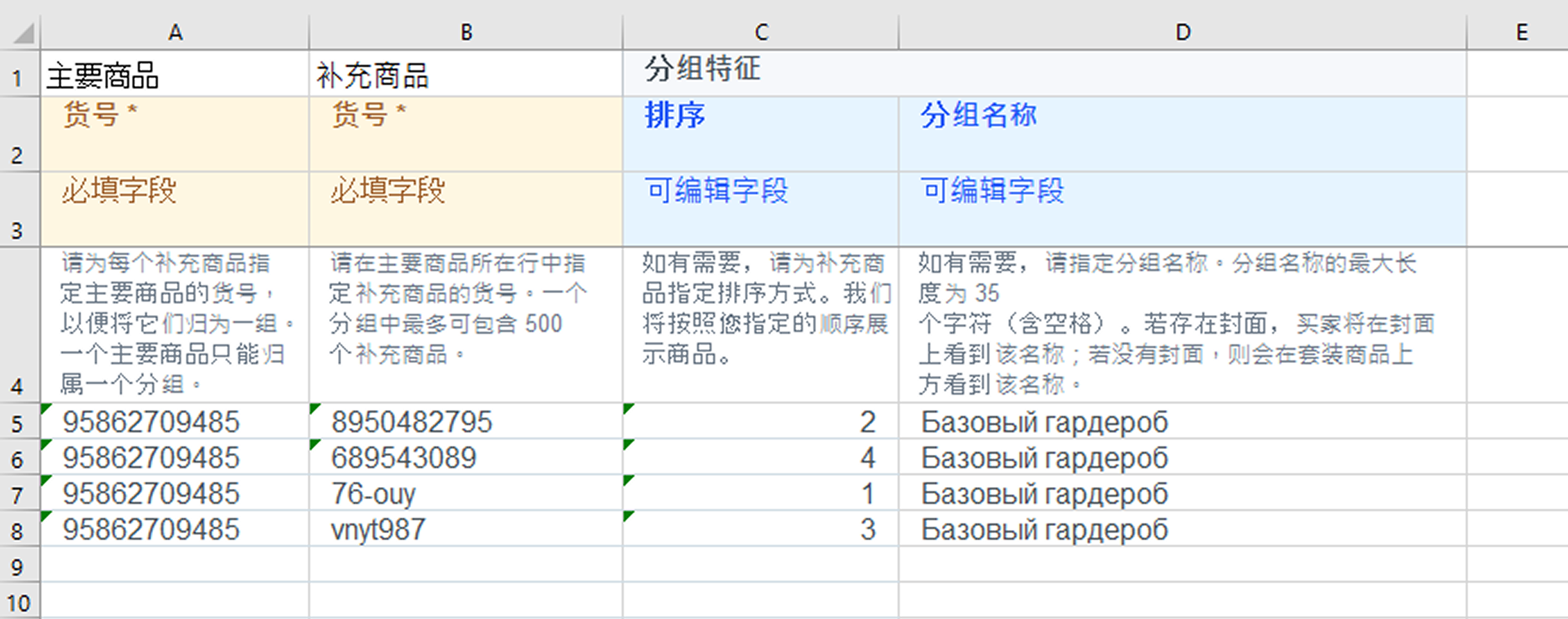1568x619 pixels.
Task: Click the 分组特征 header cell
Action: [702, 69]
